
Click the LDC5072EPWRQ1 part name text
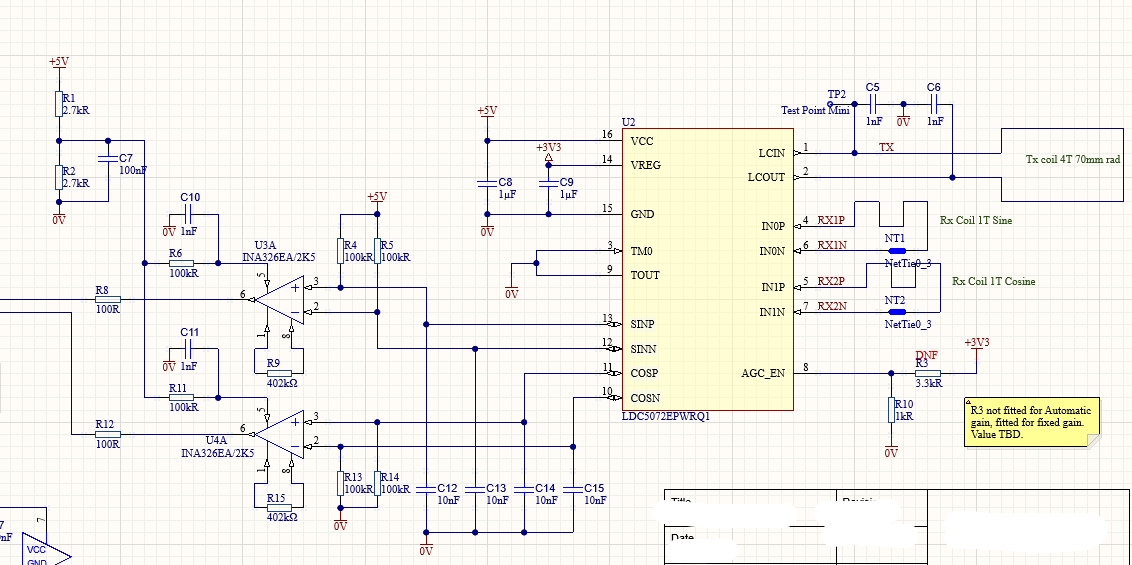[x=666, y=417]
